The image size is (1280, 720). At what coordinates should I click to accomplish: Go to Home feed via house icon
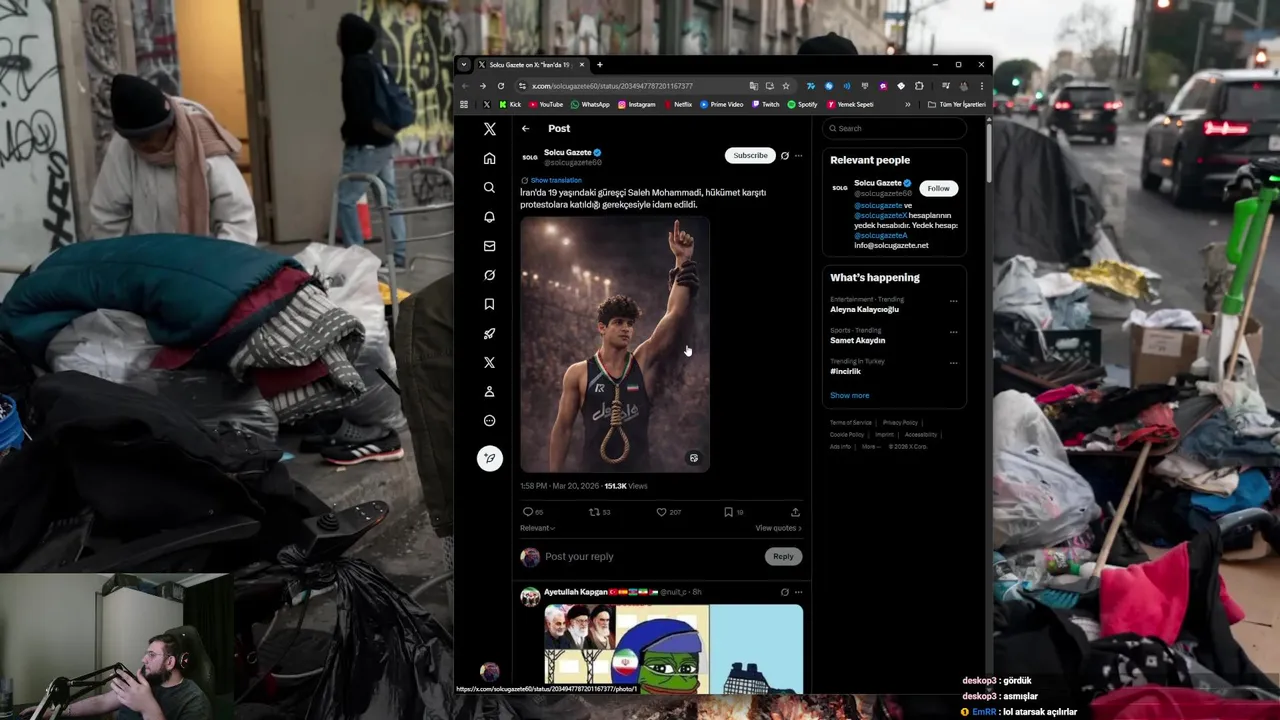pos(489,158)
